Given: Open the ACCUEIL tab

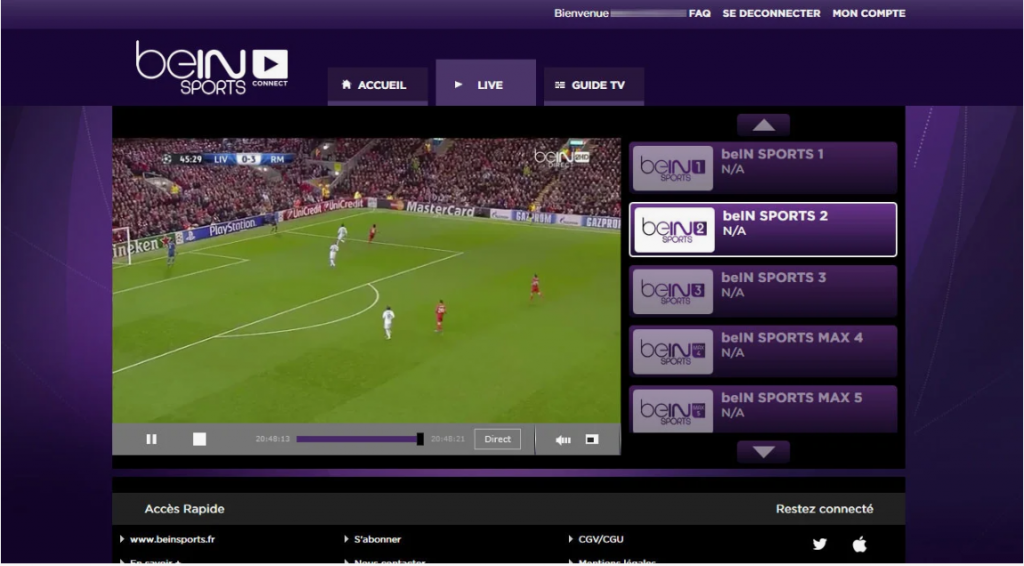Looking at the screenshot, I should point(377,86).
